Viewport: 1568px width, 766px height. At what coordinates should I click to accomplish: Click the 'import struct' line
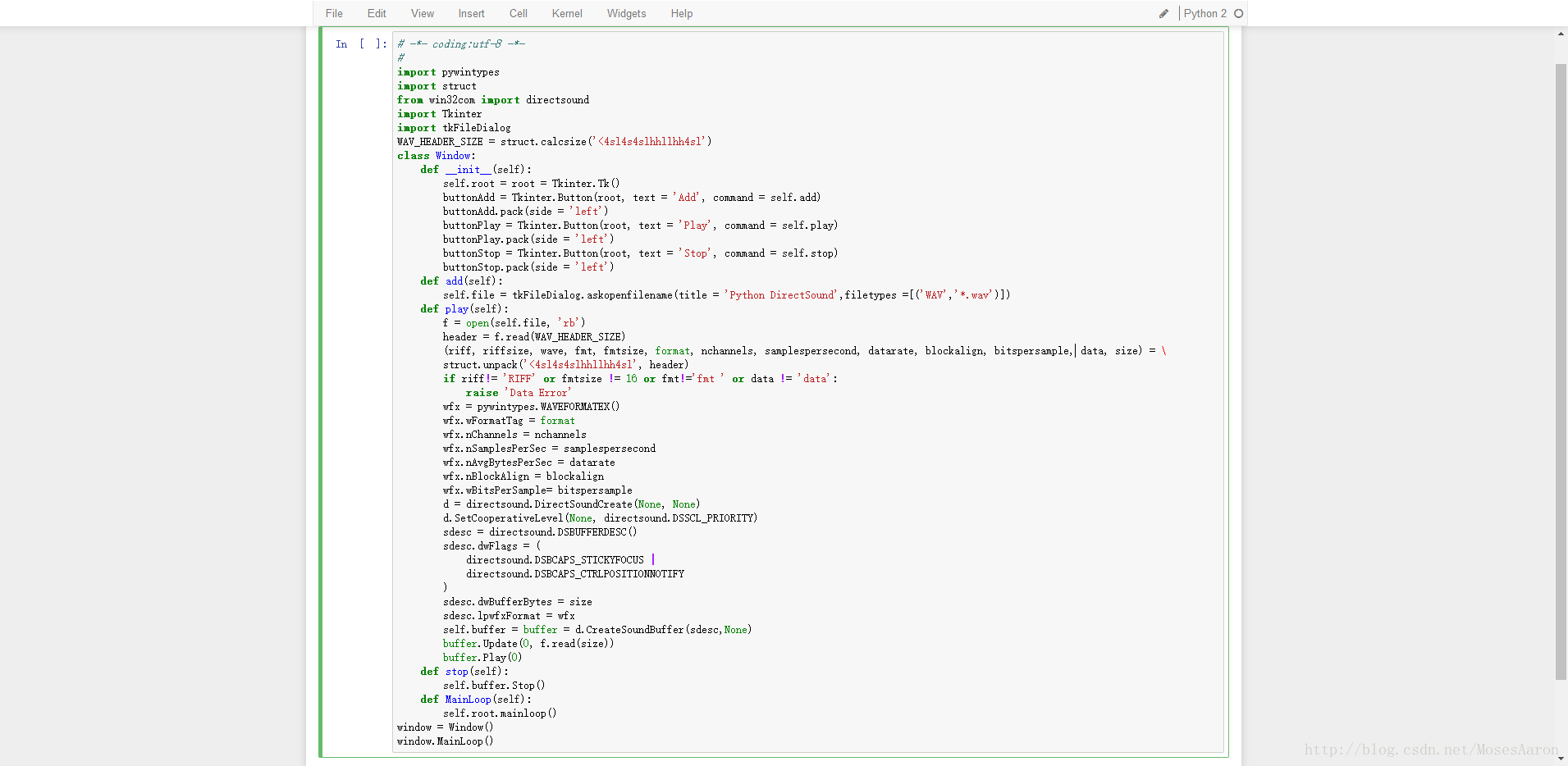tap(437, 86)
